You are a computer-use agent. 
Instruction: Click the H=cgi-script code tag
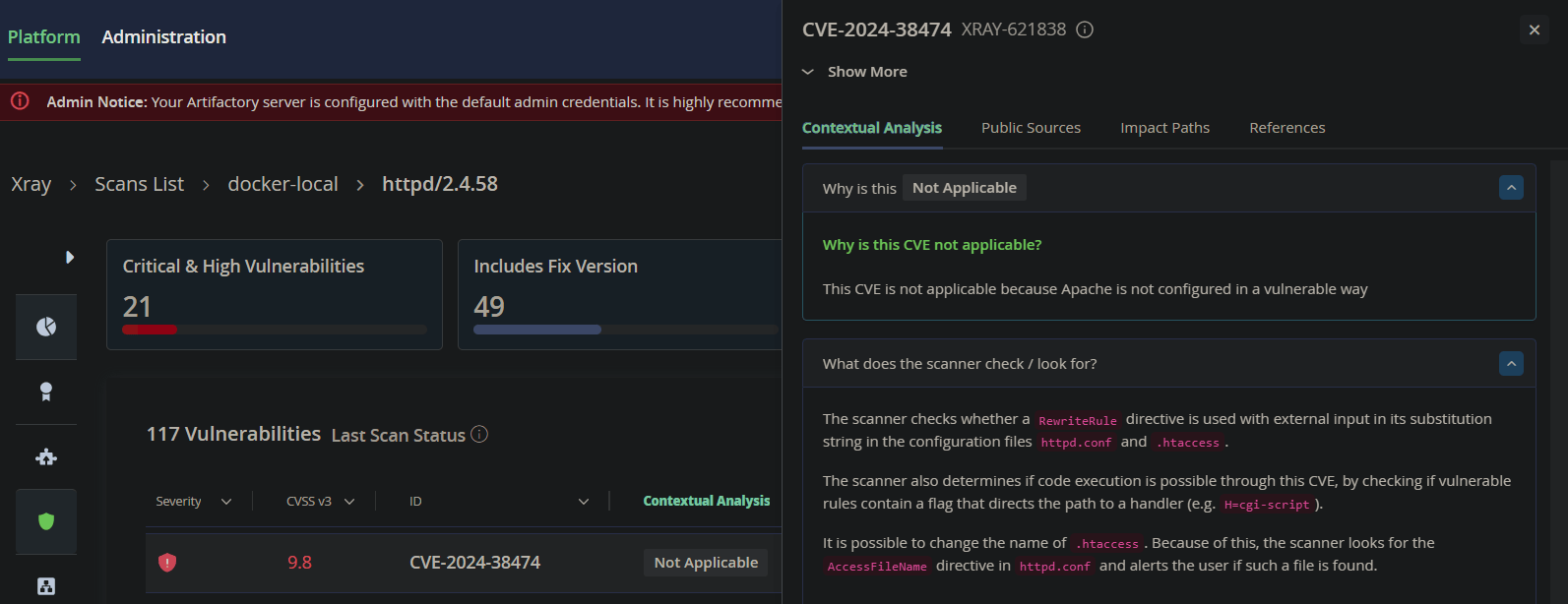1267,505
